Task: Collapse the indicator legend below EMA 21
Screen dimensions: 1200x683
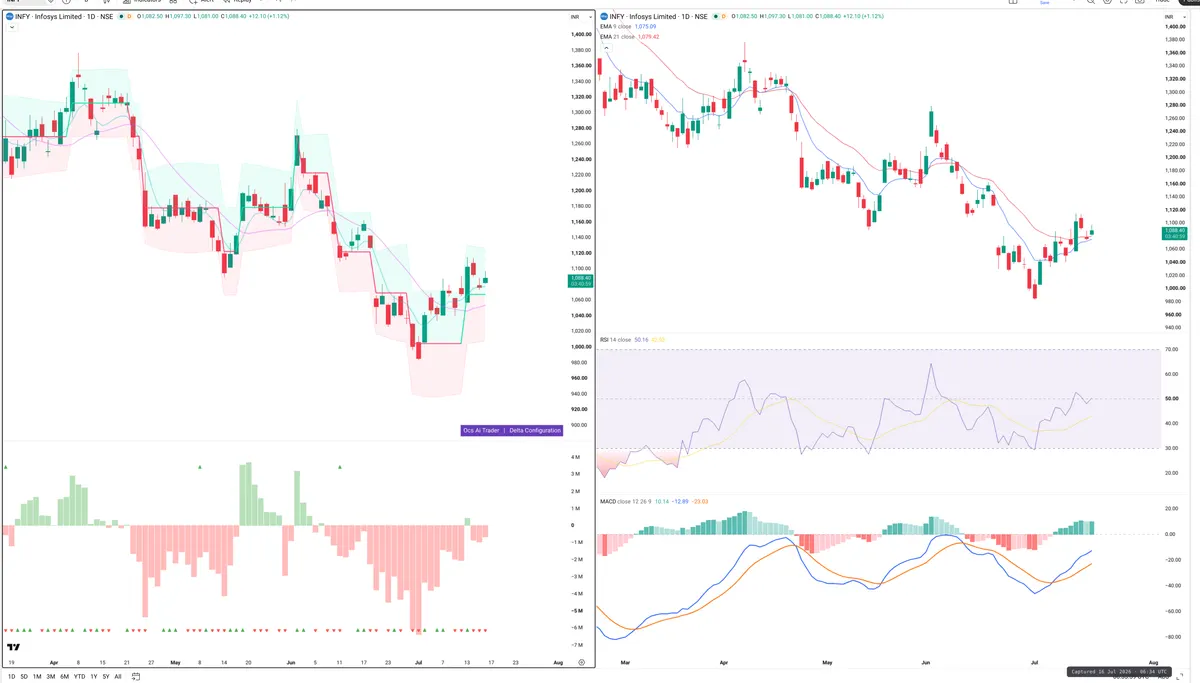Action: (x=605, y=46)
